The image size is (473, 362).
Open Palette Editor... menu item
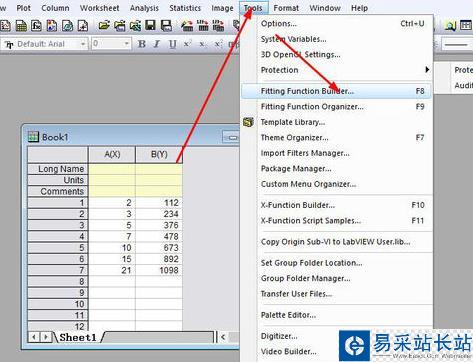tap(337, 315)
